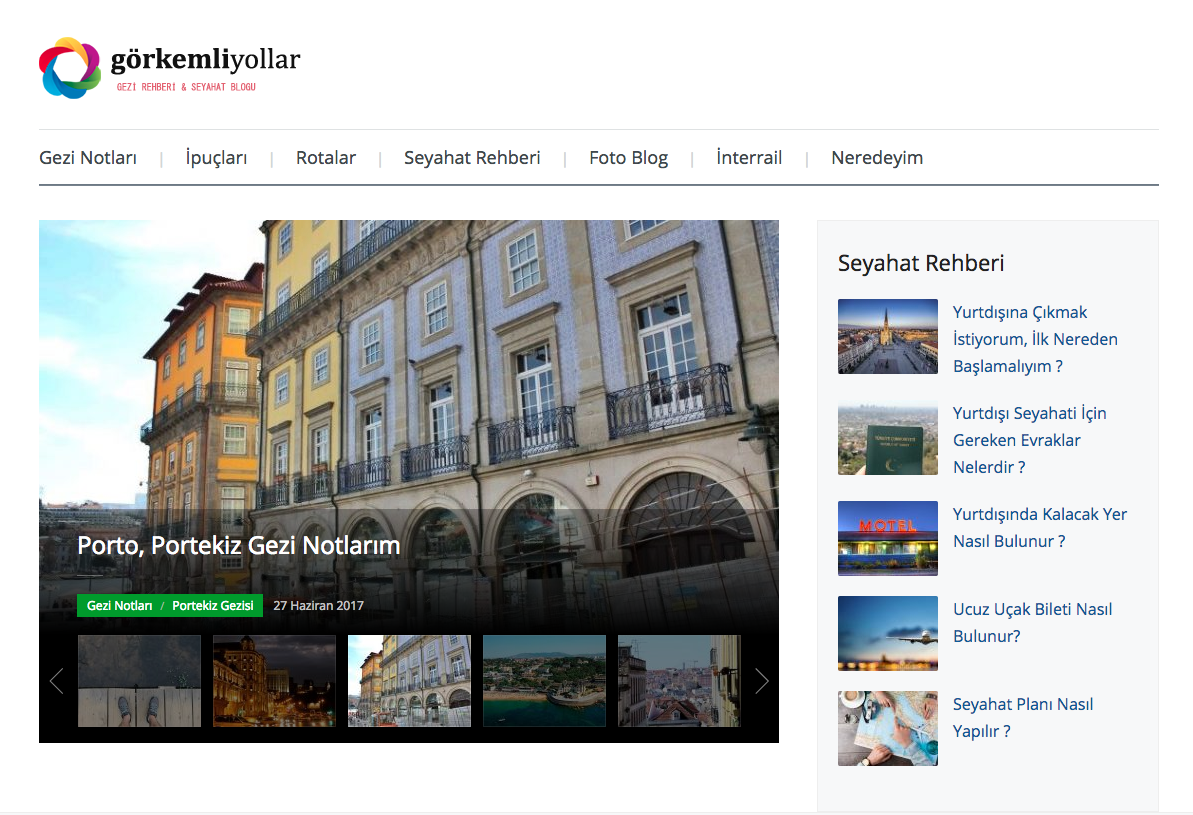This screenshot has width=1193, height=815.
Task: Click the coastal view carousel thumbnail
Action: click(544, 680)
